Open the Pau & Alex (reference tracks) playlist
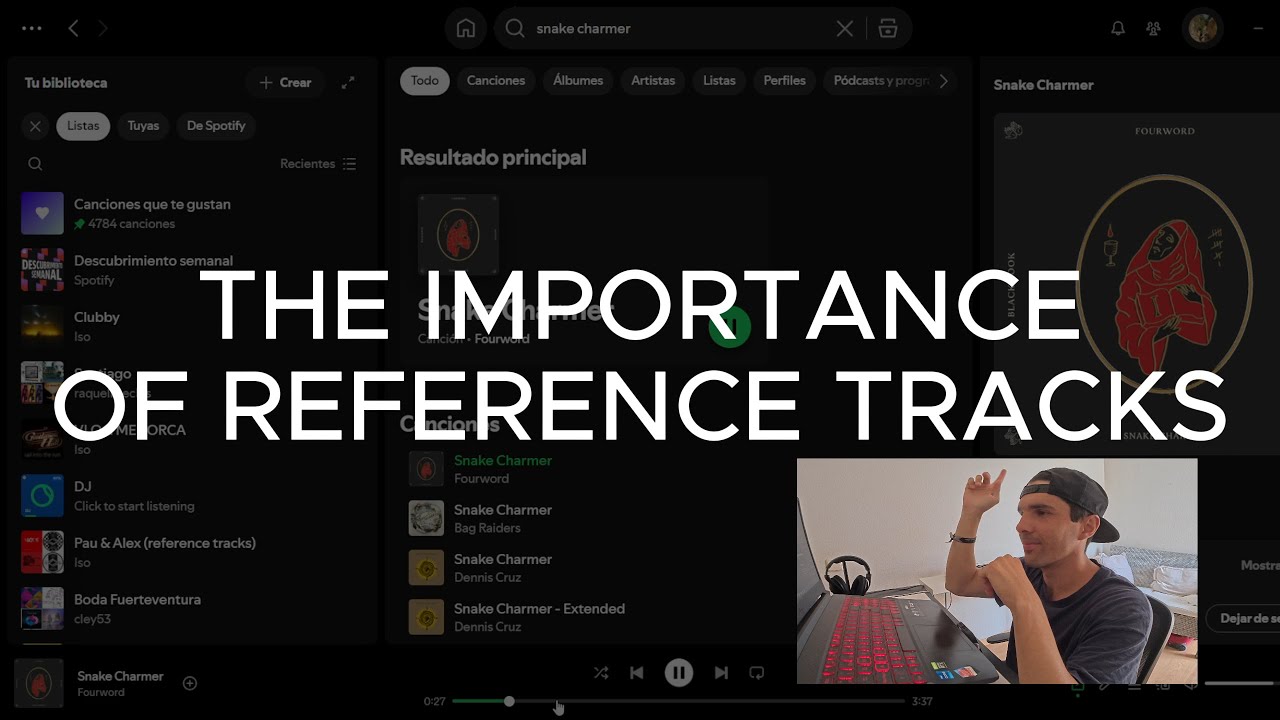This screenshot has width=1280, height=720. tap(190, 552)
